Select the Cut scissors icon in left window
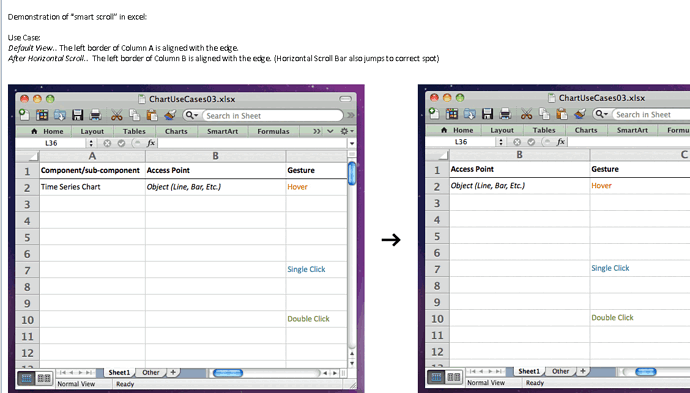The image size is (690, 393). (x=117, y=115)
